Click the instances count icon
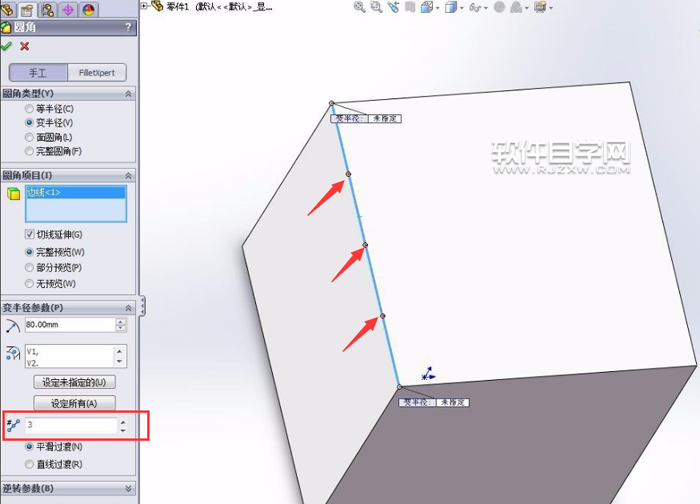Image resolution: width=700 pixels, height=504 pixels. (13, 425)
